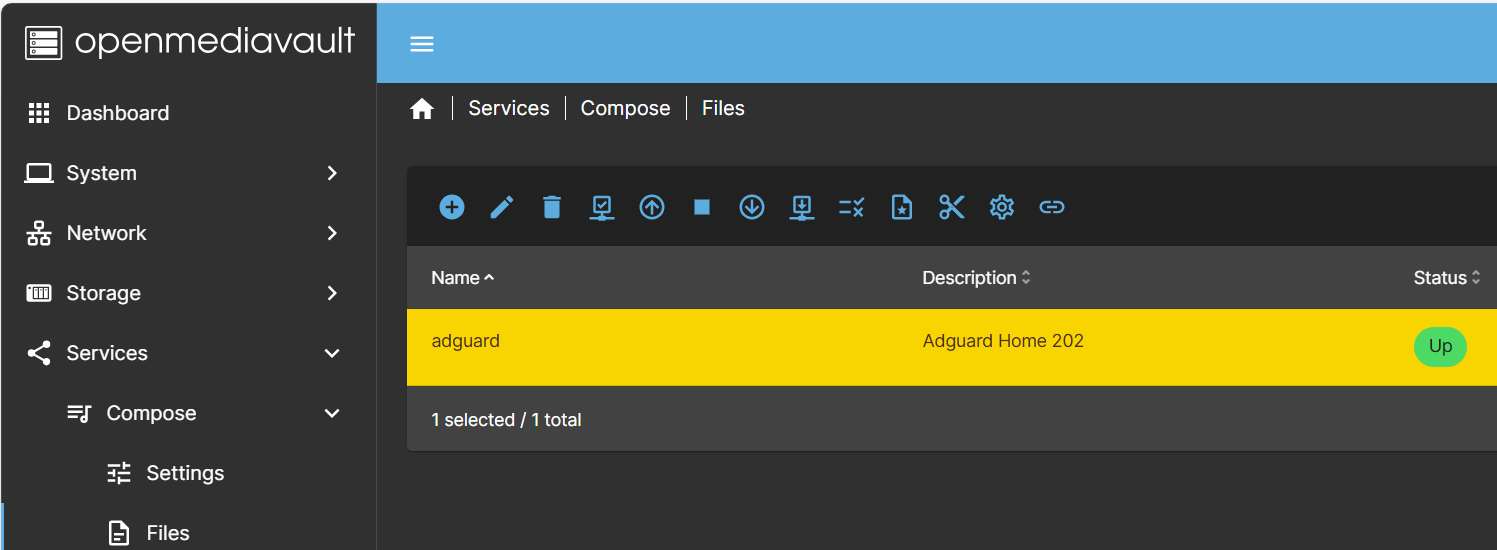Click the adguard name cell
This screenshot has width=1497, height=550.
point(465,341)
